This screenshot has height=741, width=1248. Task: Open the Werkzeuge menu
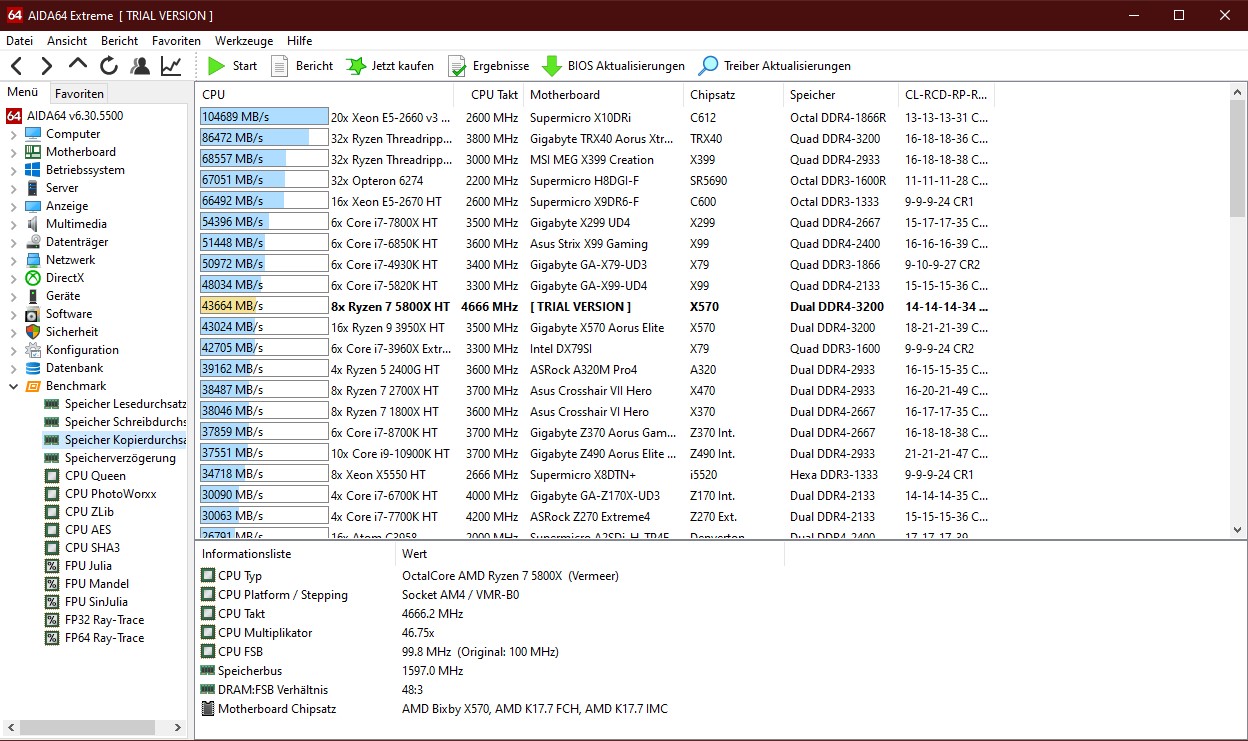[244, 41]
